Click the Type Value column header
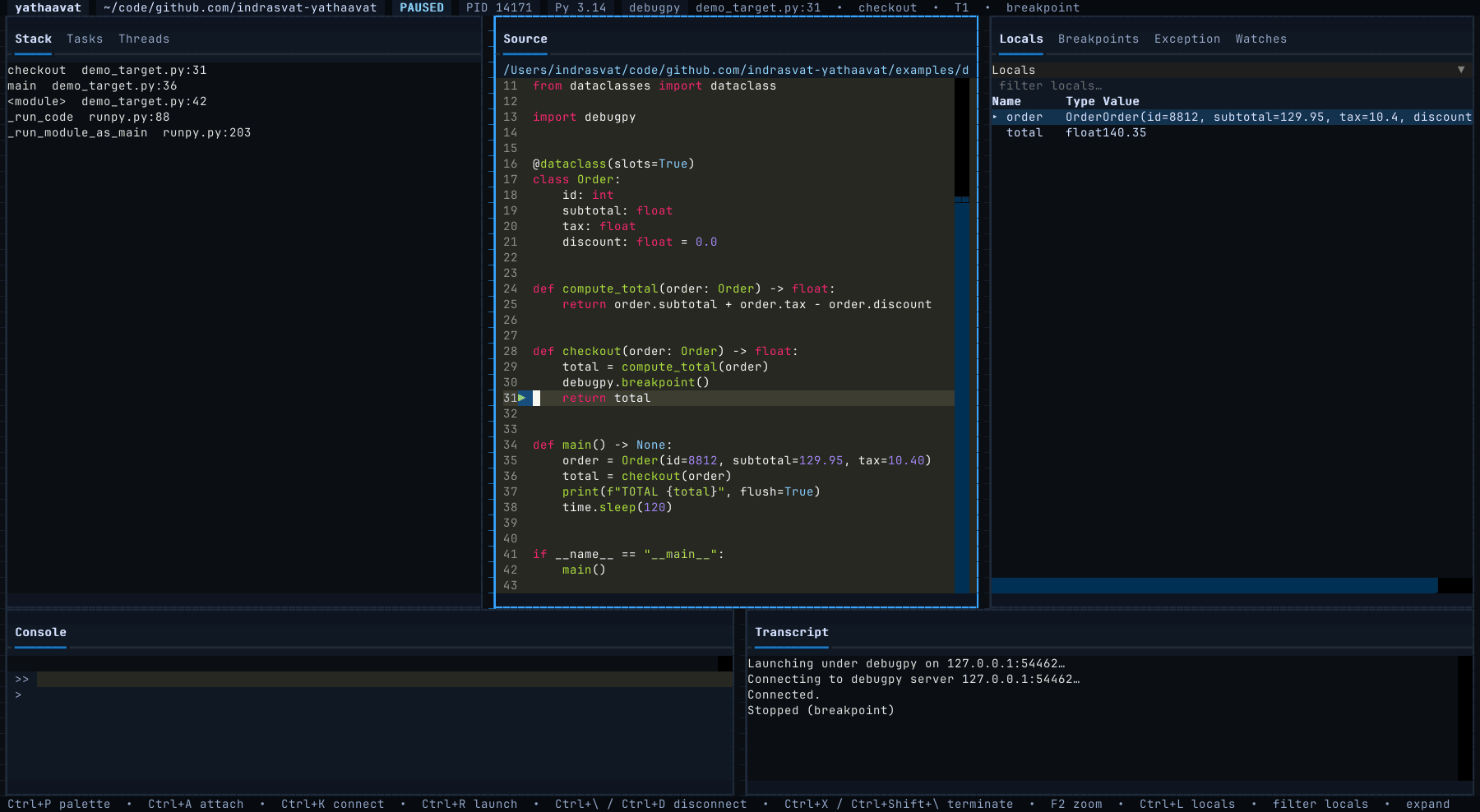1480x812 pixels. click(x=1103, y=101)
